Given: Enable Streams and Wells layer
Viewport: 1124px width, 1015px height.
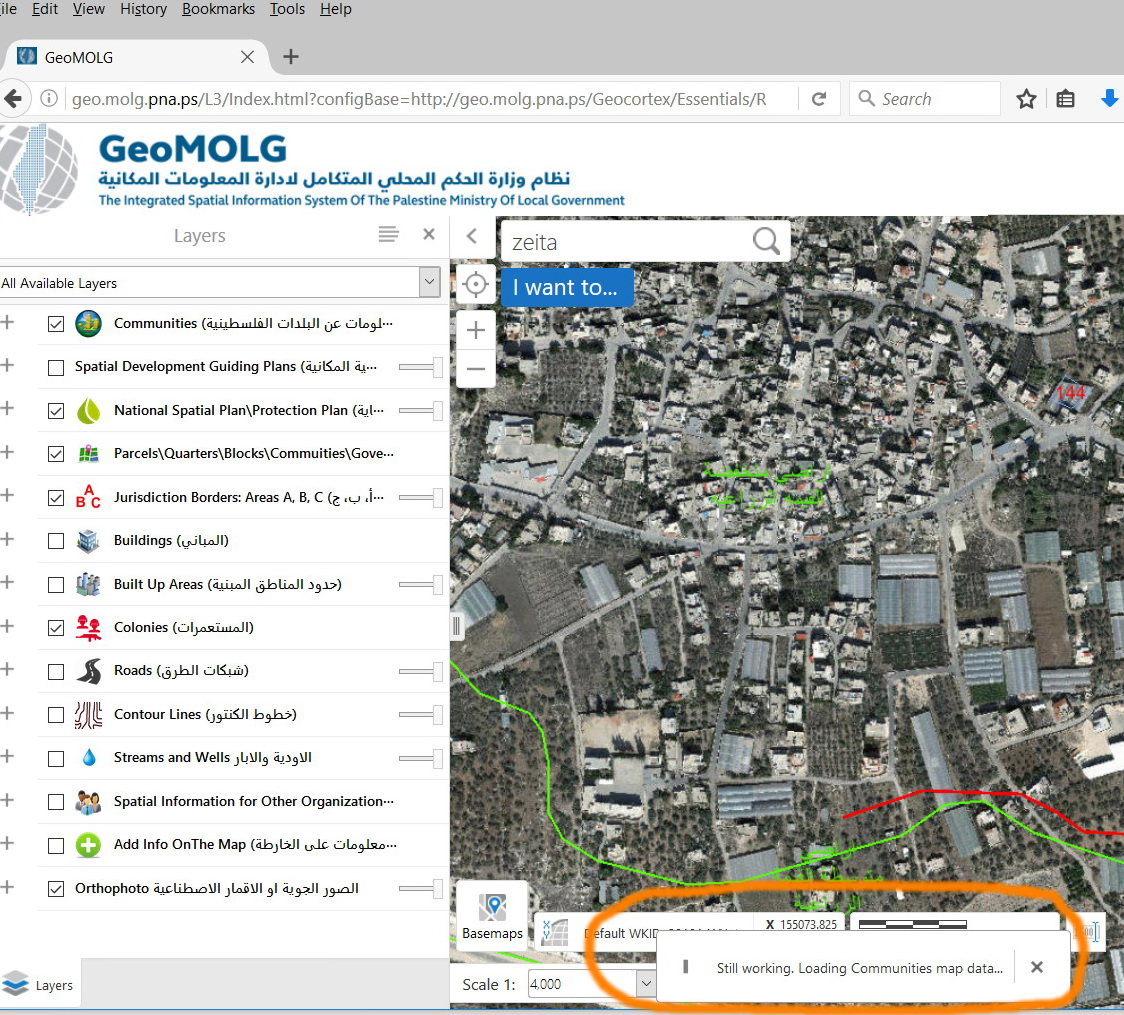Looking at the screenshot, I should point(56,758).
